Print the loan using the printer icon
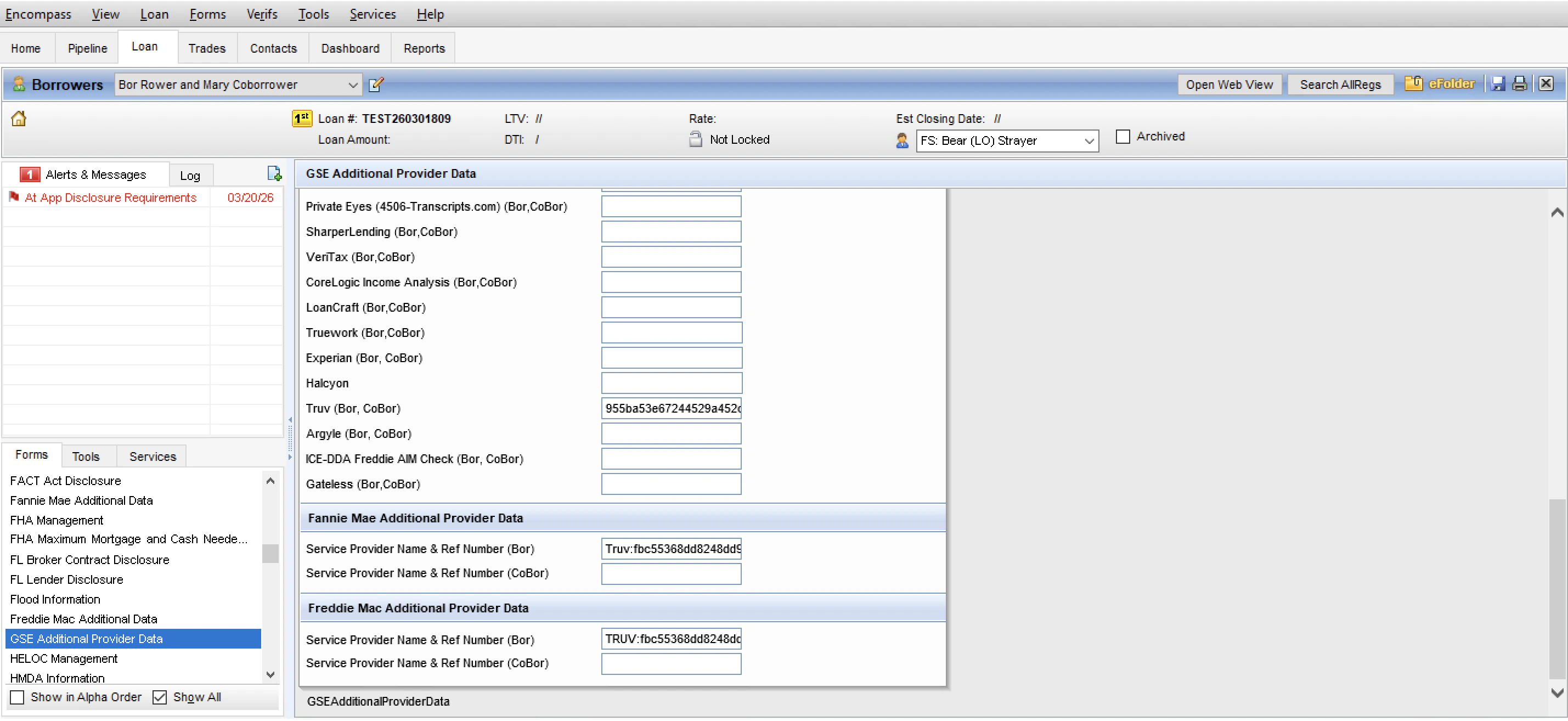Image resolution: width=1568 pixels, height=721 pixels. [1519, 84]
